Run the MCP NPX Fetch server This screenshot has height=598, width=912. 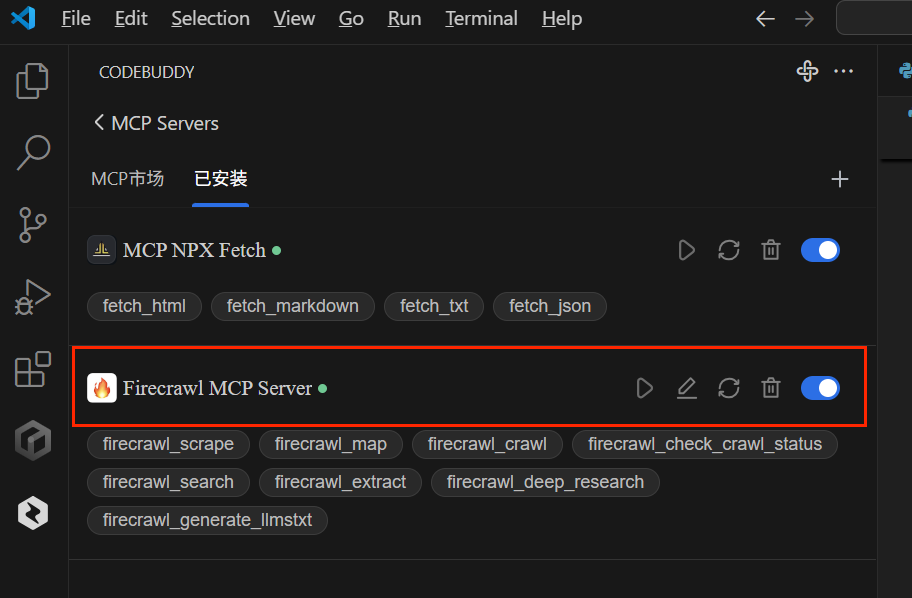pos(686,250)
